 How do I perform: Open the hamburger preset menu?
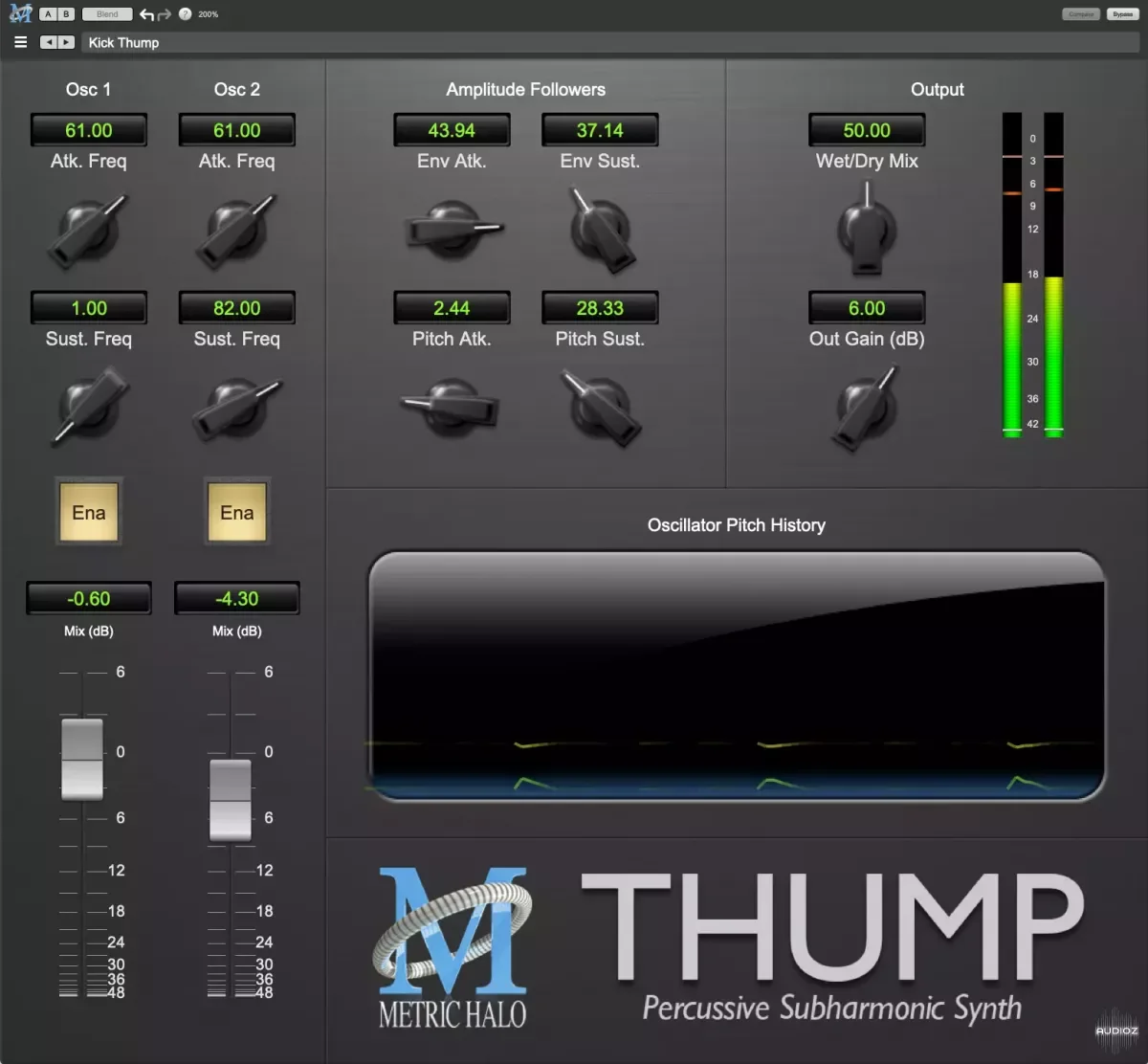(20, 42)
